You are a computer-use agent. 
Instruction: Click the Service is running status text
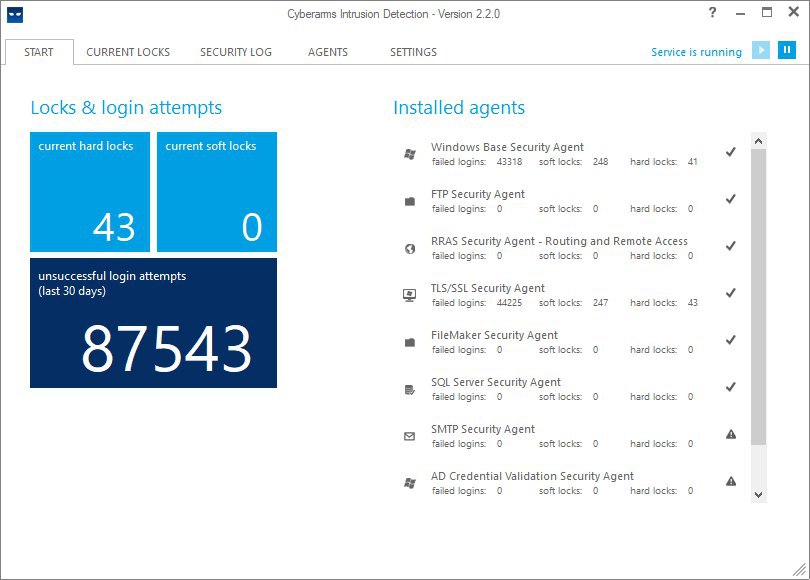click(x=696, y=52)
